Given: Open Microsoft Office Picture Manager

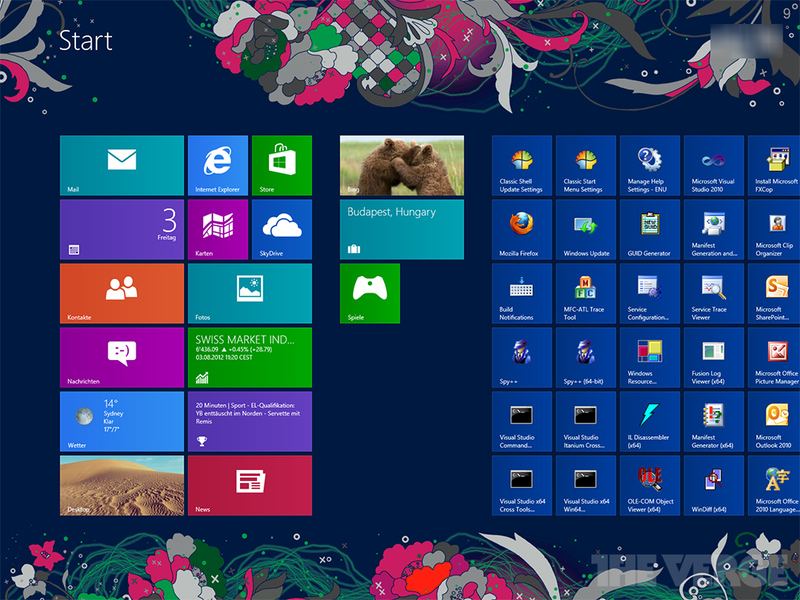Looking at the screenshot, I should click(x=774, y=358).
